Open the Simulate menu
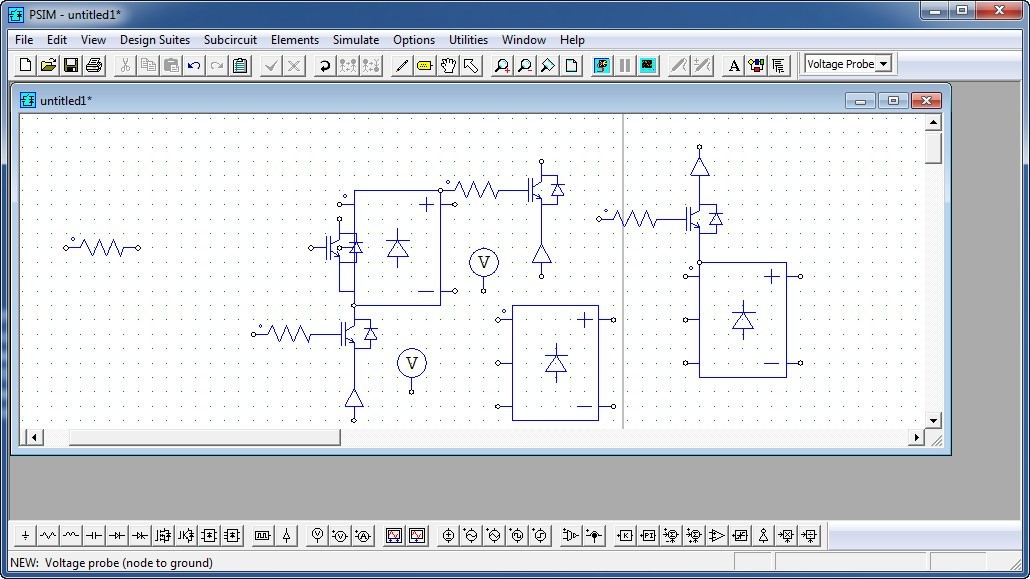The height and width of the screenshot is (579, 1030). [x=355, y=40]
